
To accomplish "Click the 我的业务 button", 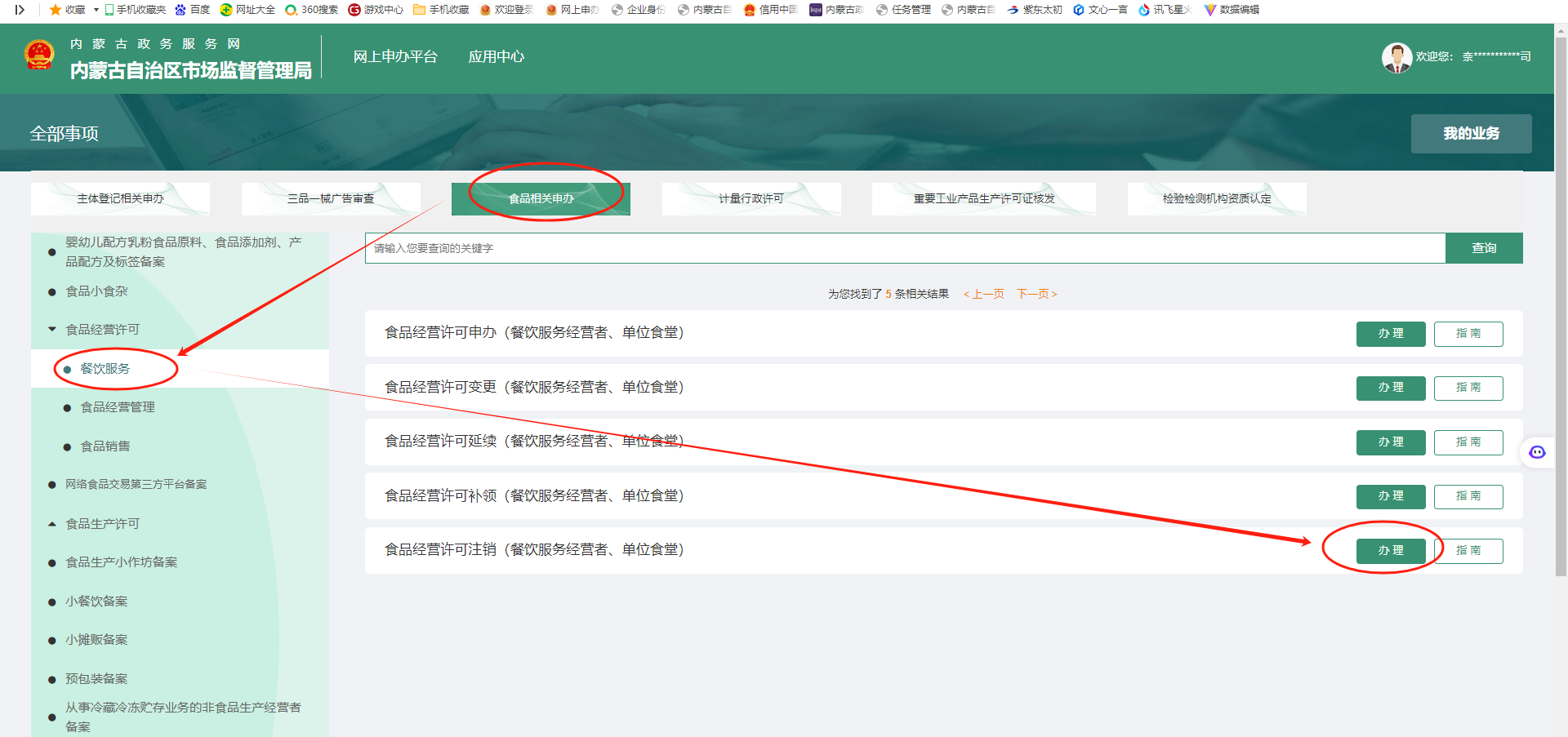I will point(1470,134).
